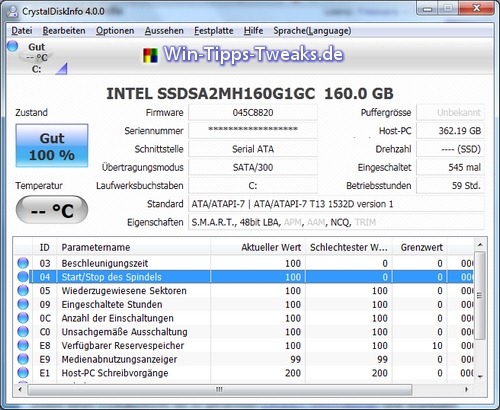Select the Unsachgemäße Ausschaltung row
The width and height of the screenshot is (500, 410).
pos(243,332)
